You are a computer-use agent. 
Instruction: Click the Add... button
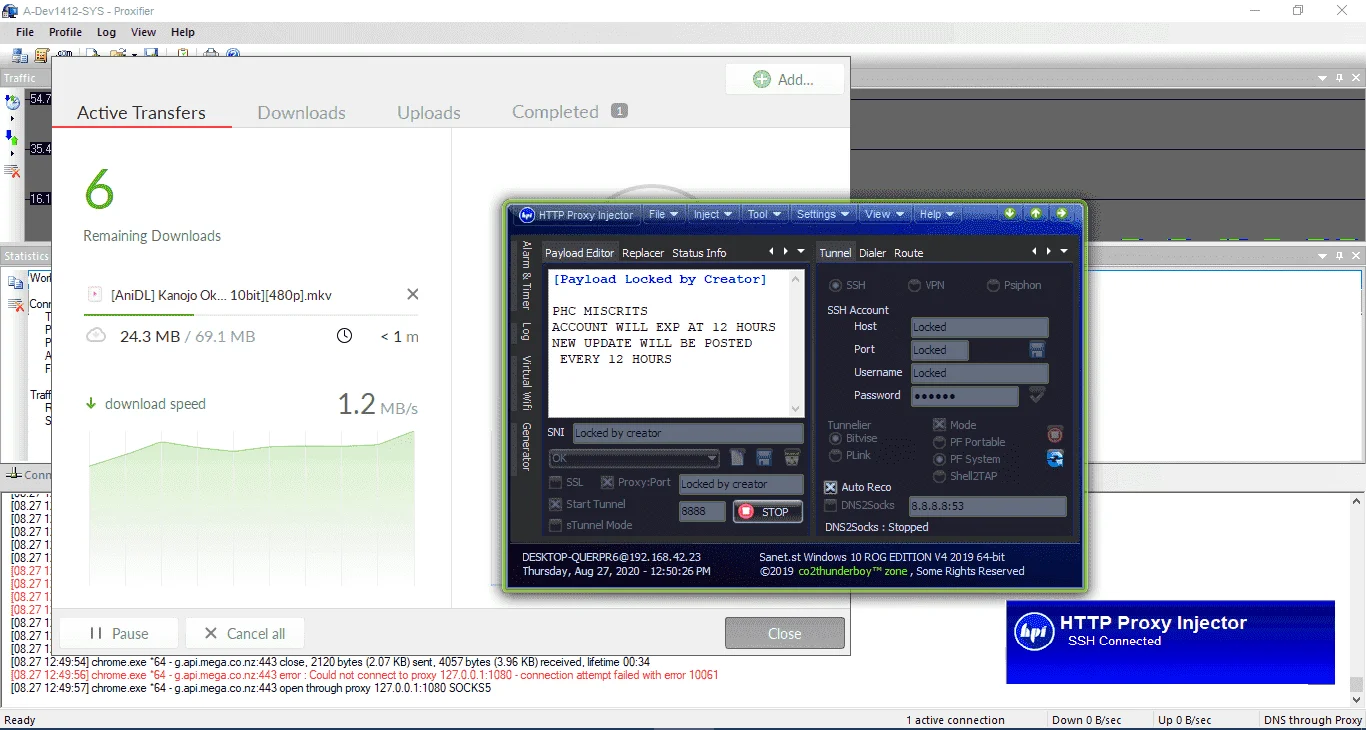pyautogui.click(x=785, y=79)
